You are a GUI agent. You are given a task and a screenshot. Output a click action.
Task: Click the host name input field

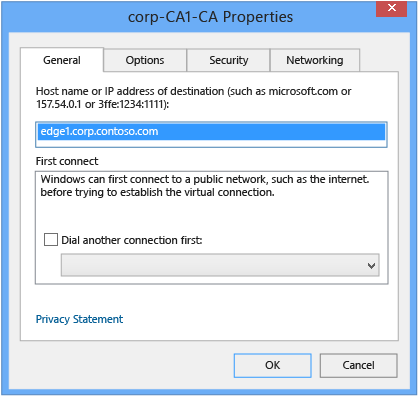coord(211,134)
